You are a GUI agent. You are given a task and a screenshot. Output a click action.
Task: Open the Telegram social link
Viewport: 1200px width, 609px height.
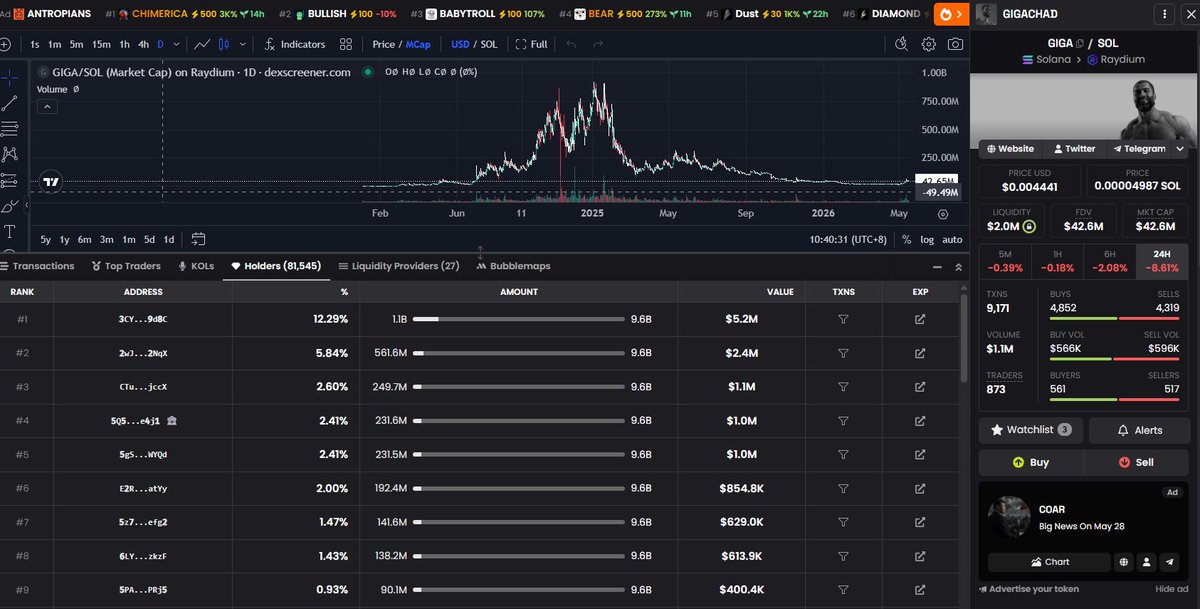click(x=1139, y=148)
